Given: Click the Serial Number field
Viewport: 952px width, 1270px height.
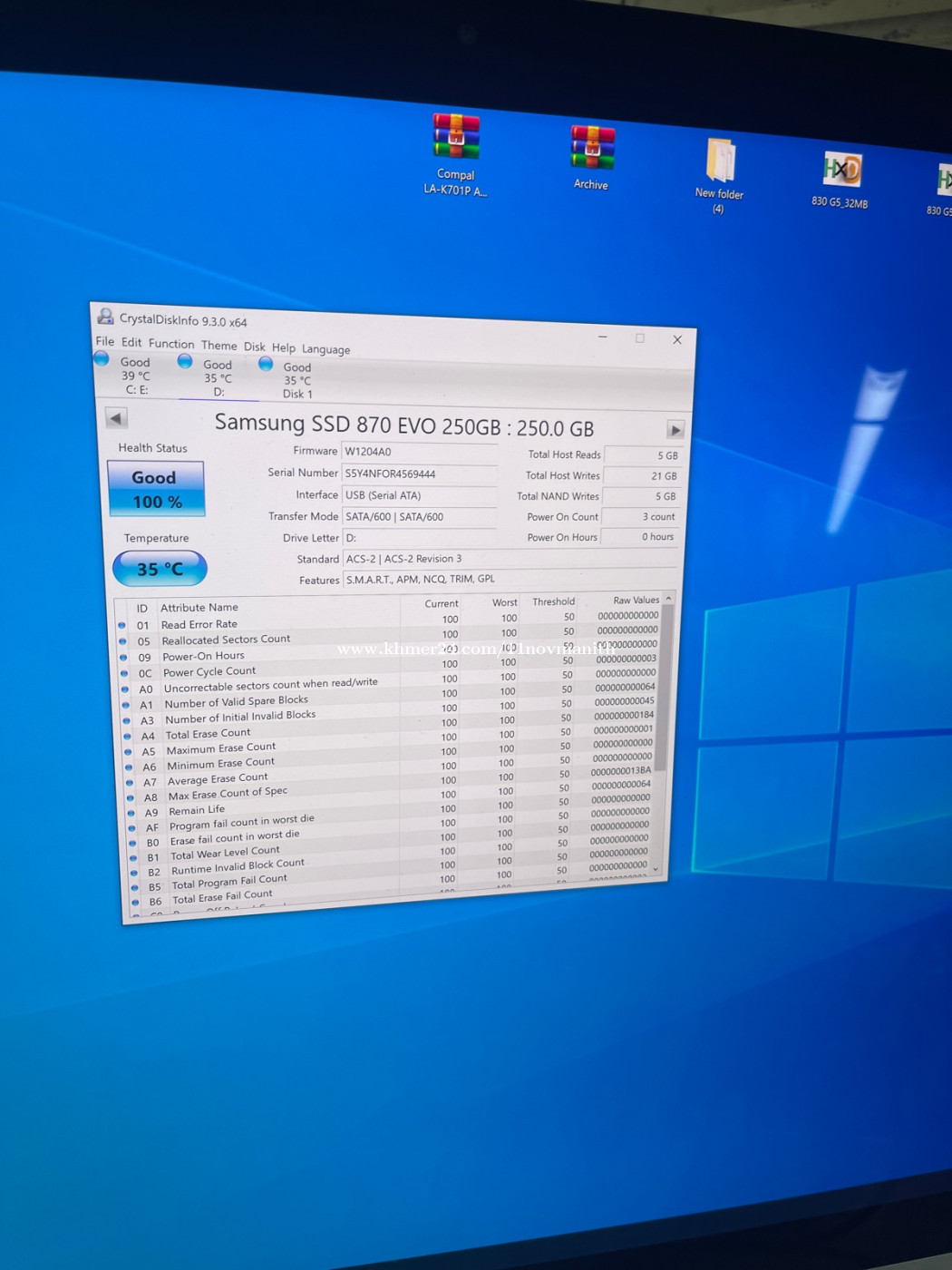Looking at the screenshot, I should pos(419,474).
